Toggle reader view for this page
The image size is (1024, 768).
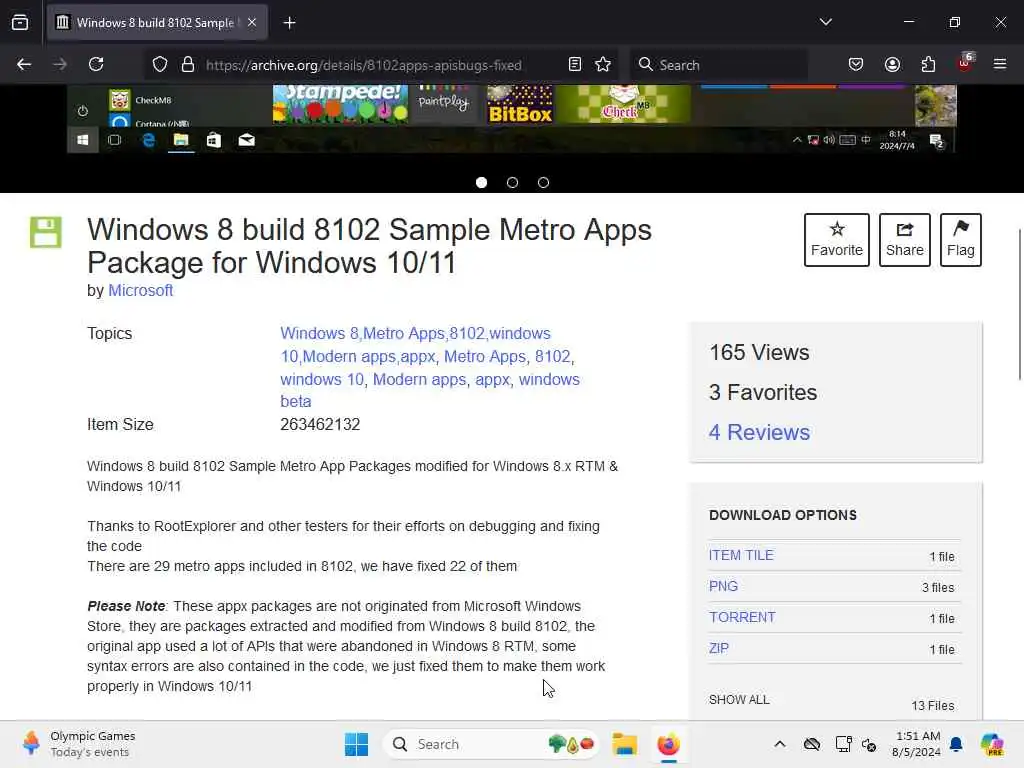coord(575,64)
